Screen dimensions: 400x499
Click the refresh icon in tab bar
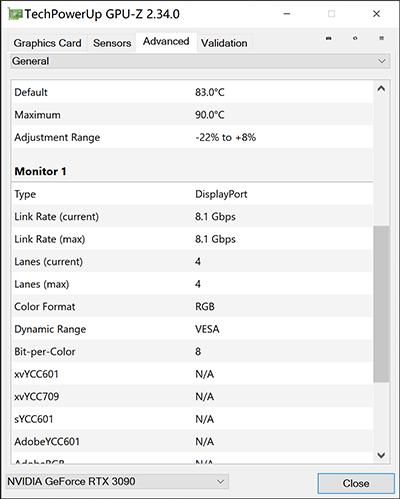coord(355,38)
